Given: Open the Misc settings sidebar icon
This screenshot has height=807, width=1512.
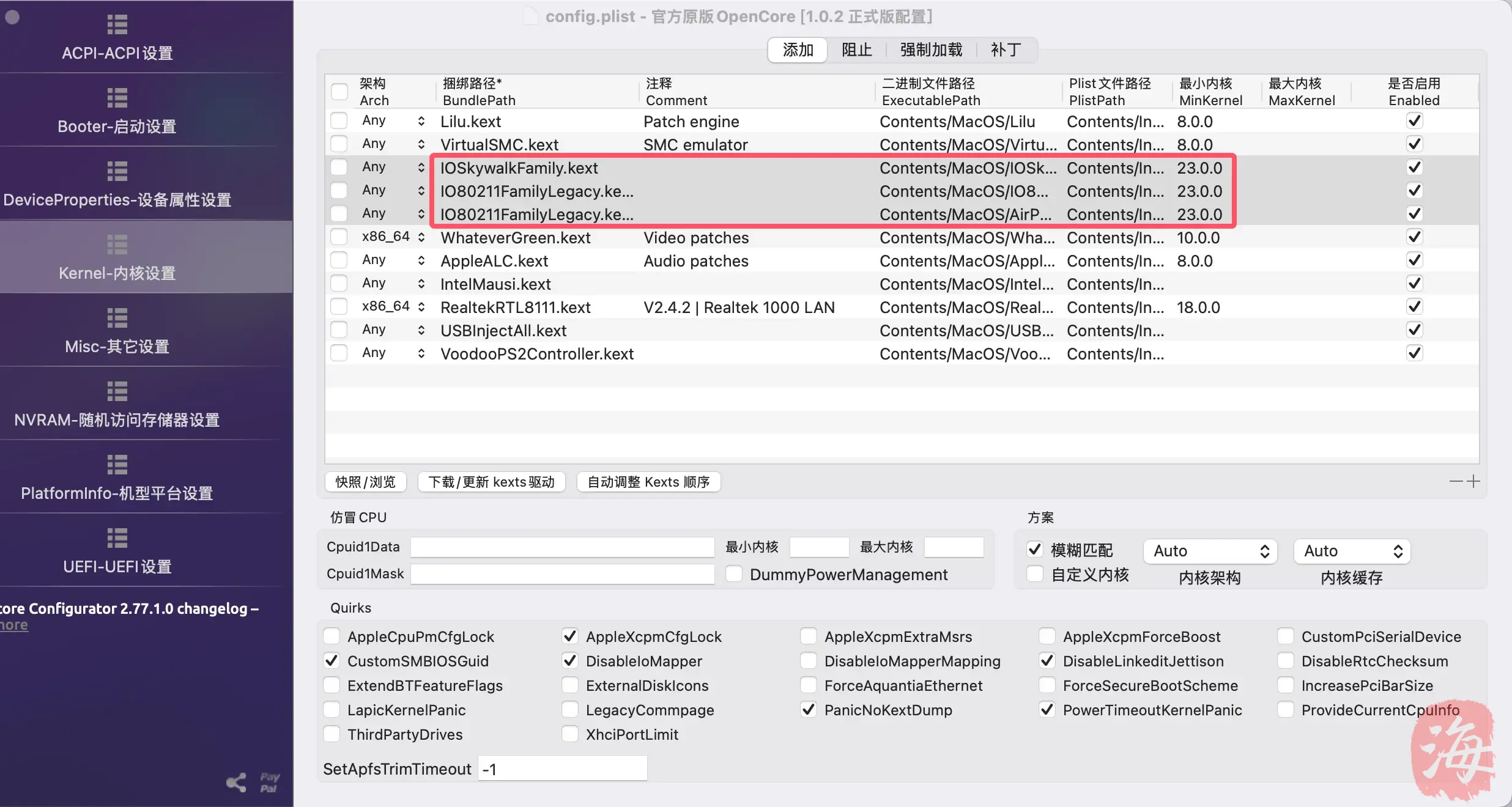Looking at the screenshot, I should [x=117, y=318].
